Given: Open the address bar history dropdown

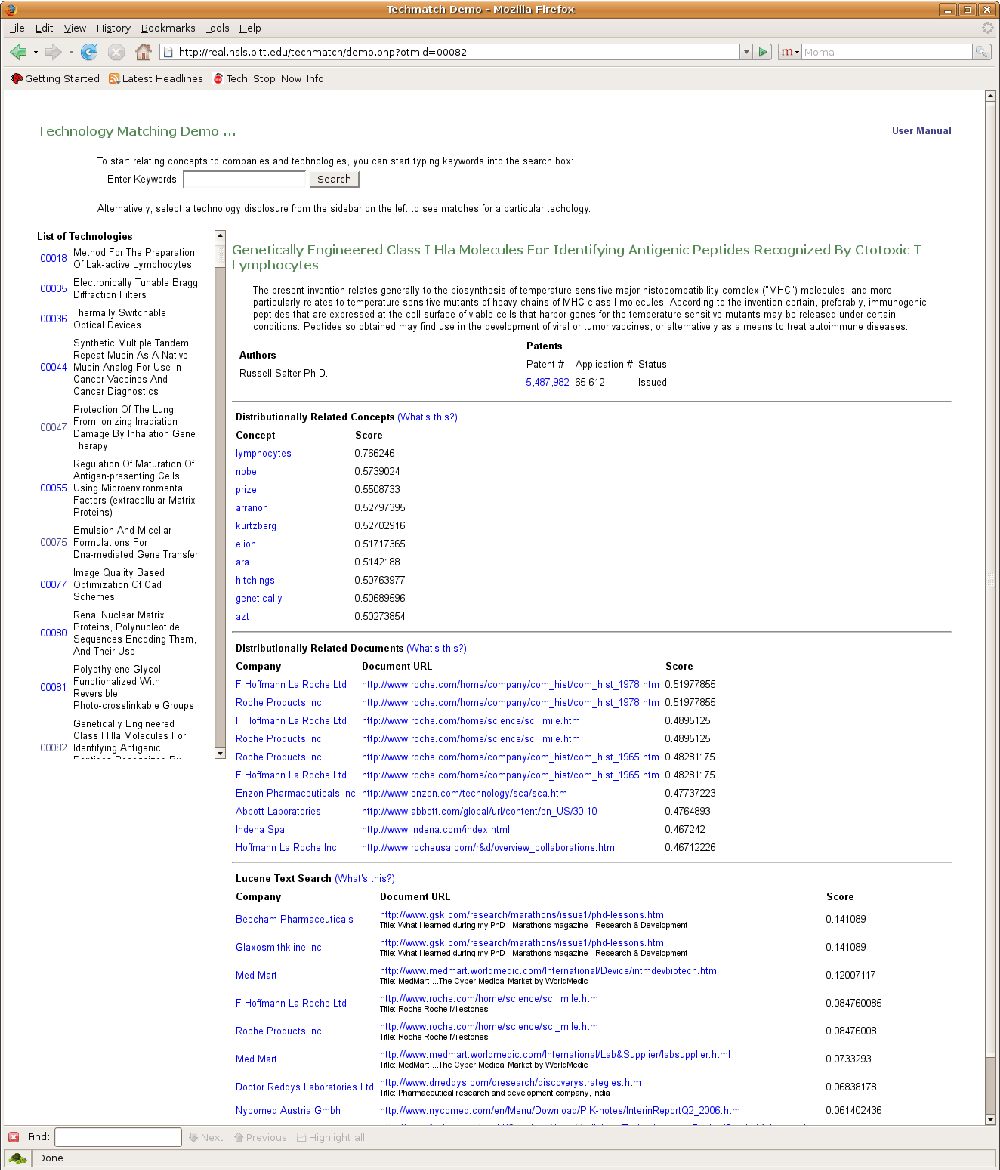Looking at the screenshot, I should [746, 52].
